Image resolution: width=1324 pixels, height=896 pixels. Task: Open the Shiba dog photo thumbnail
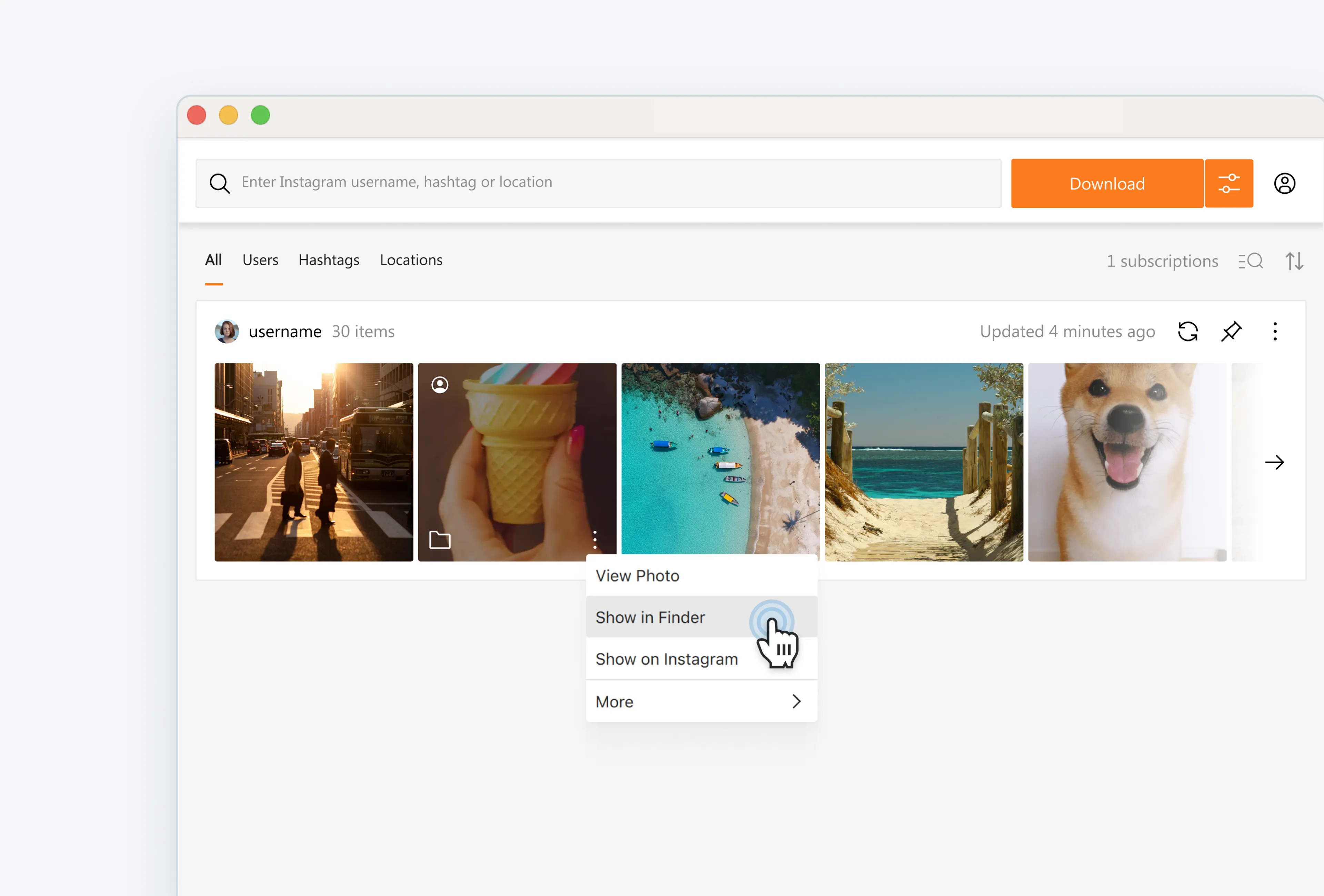pyautogui.click(x=1126, y=462)
